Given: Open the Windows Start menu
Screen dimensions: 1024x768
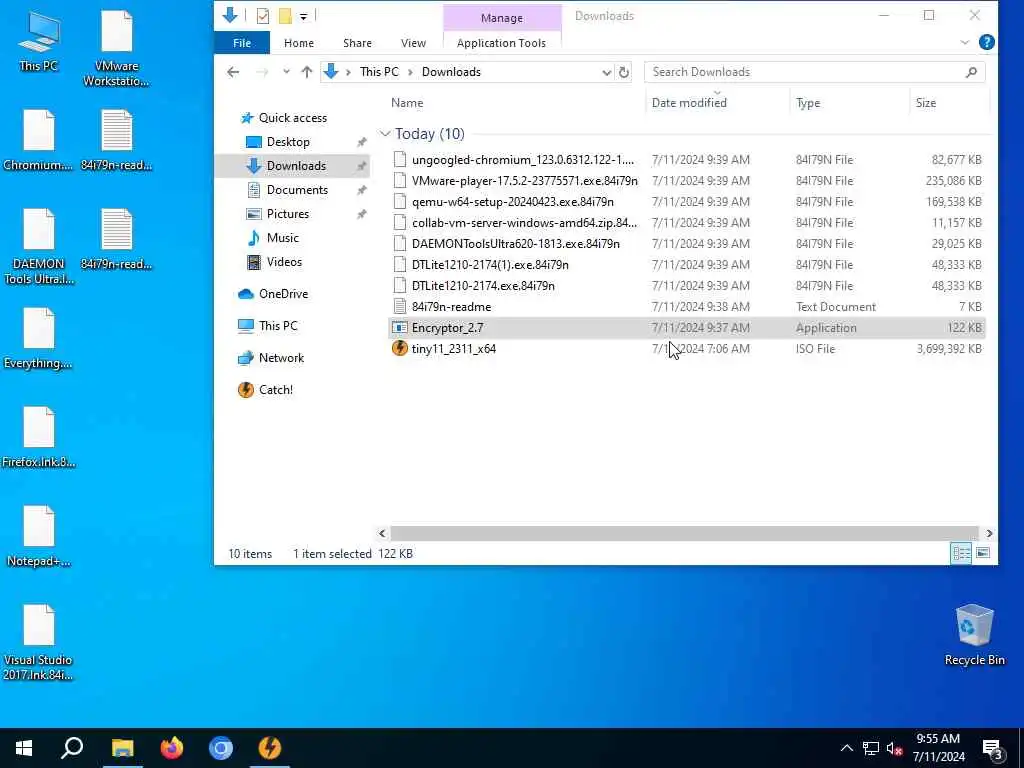Looking at the screenshot, I should click(x=24, y=748).
